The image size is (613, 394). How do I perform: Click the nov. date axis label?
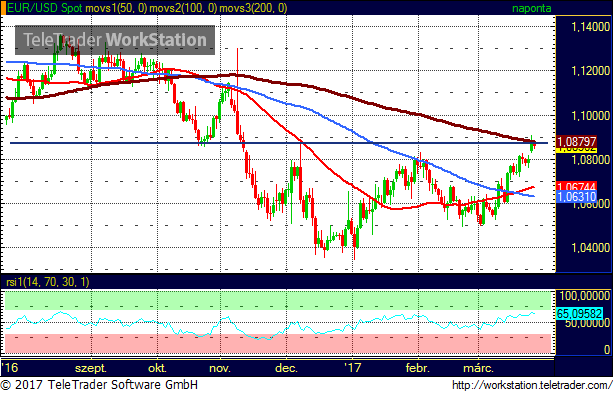click(220, 368)
